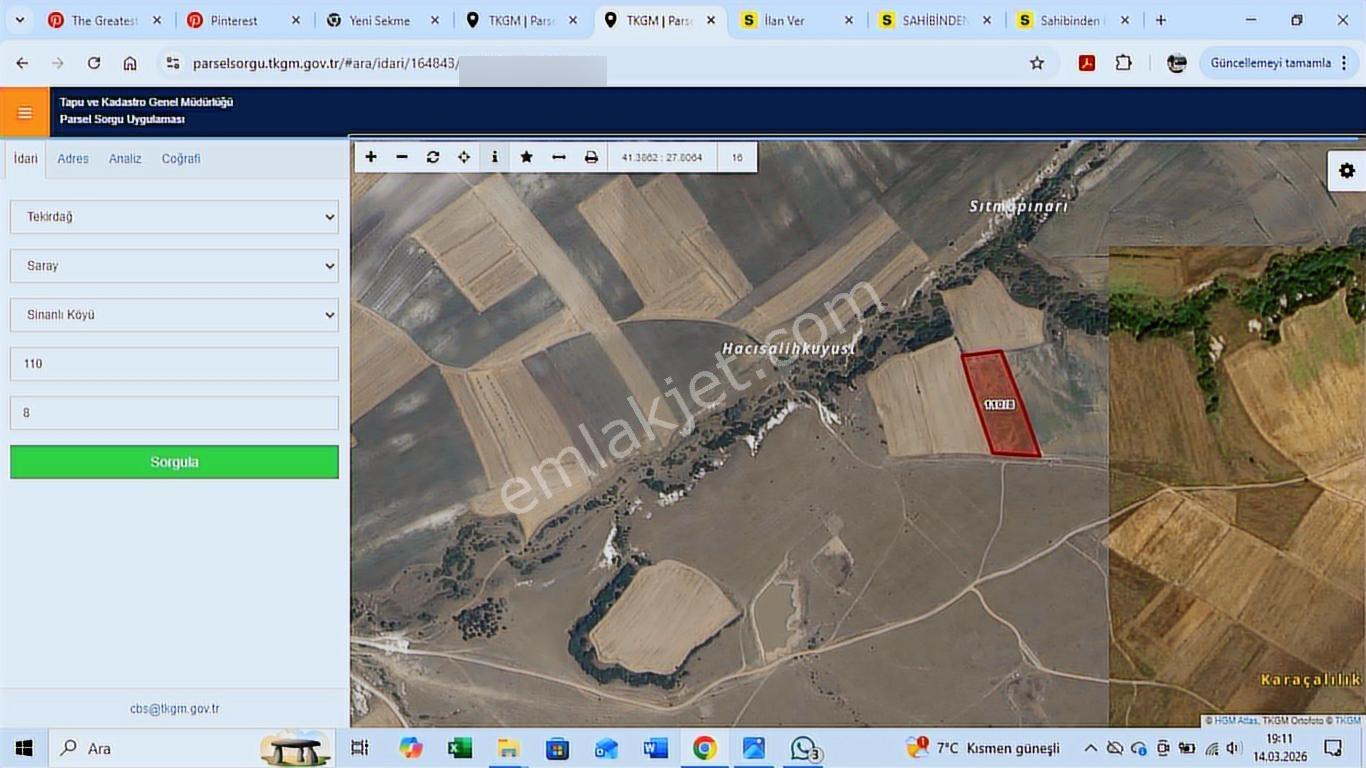Click the star favorites tool on map toolbar
The width and height of the screenshot is (1366, 768).
[527, 157]
